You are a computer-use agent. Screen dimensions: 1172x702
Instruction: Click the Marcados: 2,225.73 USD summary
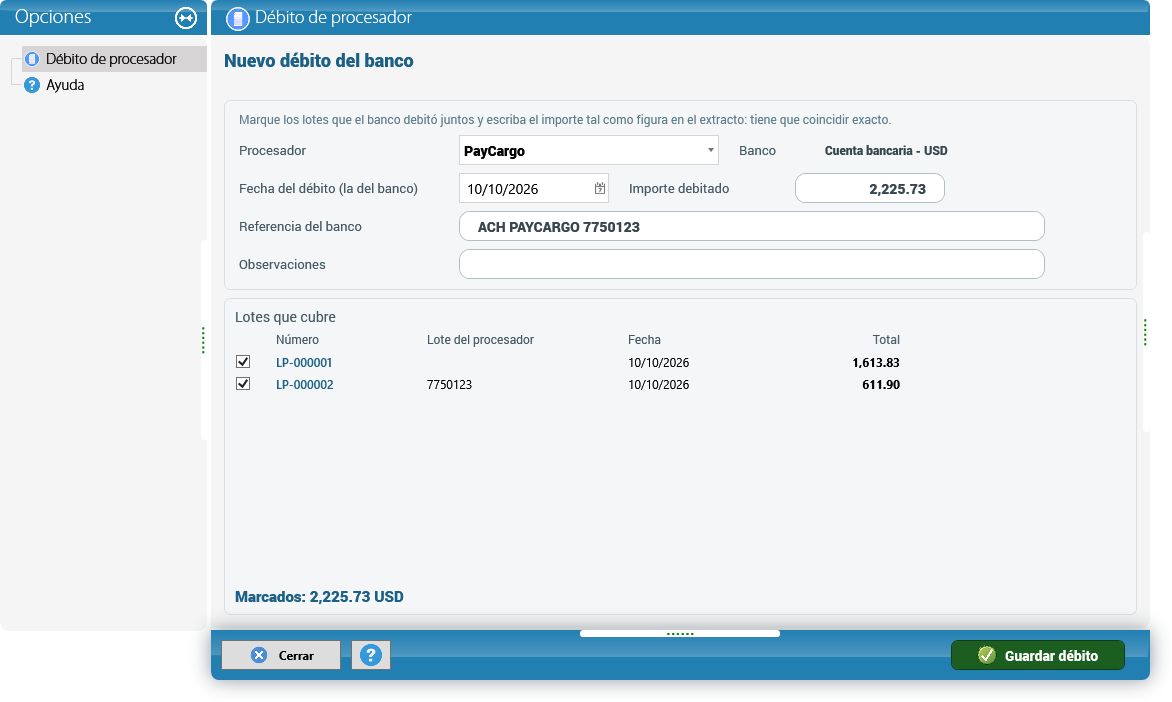[319, 597]
